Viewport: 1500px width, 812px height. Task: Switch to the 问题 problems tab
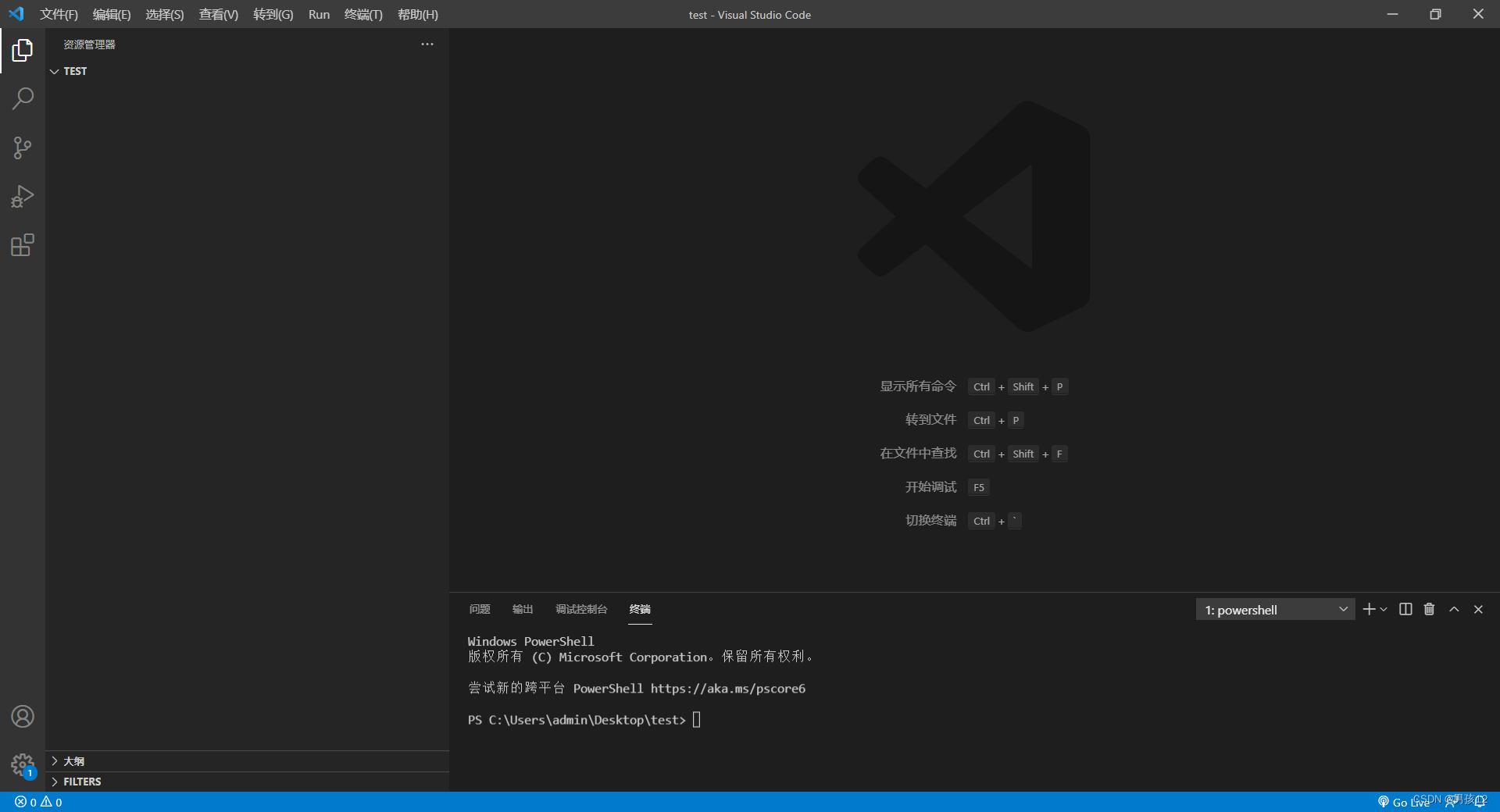pyautogui.click(x=480, y=609)
